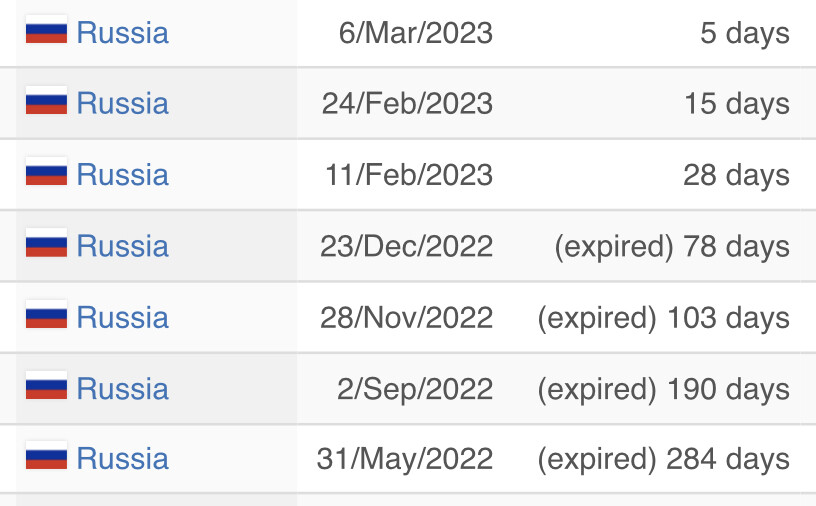Click the Russia link for the 31/May/2022 entry

click(122, 460)
